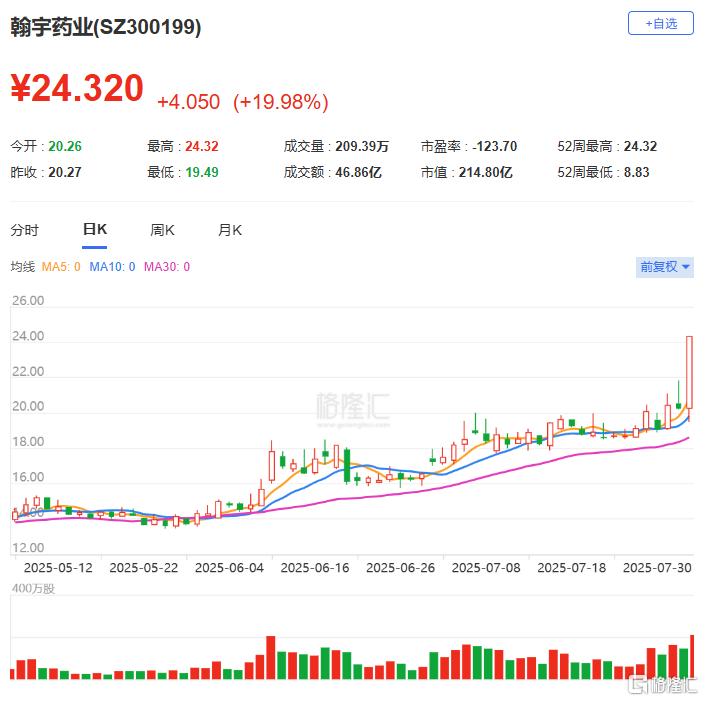This screenshot has height=702, width=705.
Task: Click the MA5 indicator label
Action: (x=61, y=267)
